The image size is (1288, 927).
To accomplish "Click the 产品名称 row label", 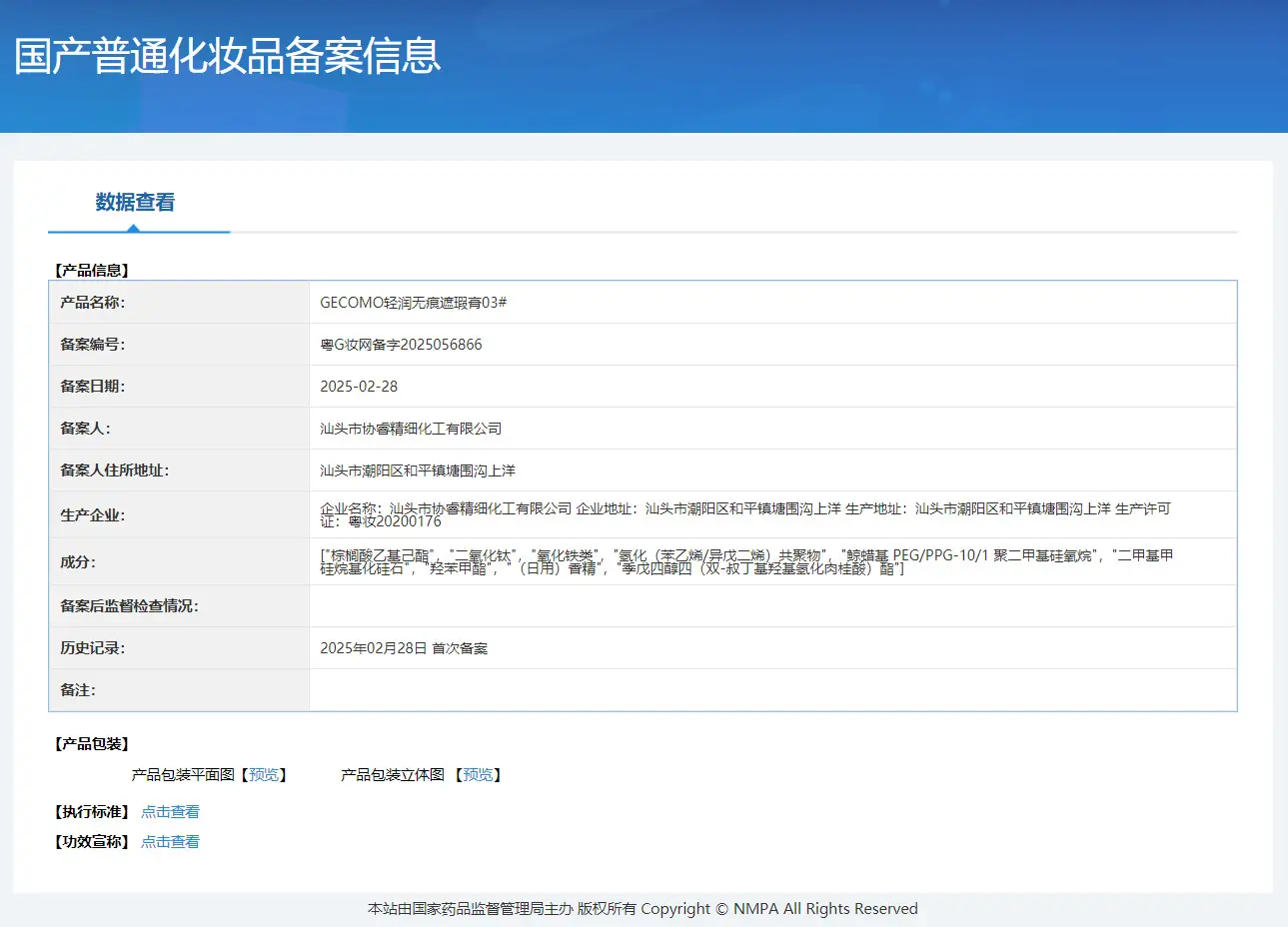I will pos(93,303).
